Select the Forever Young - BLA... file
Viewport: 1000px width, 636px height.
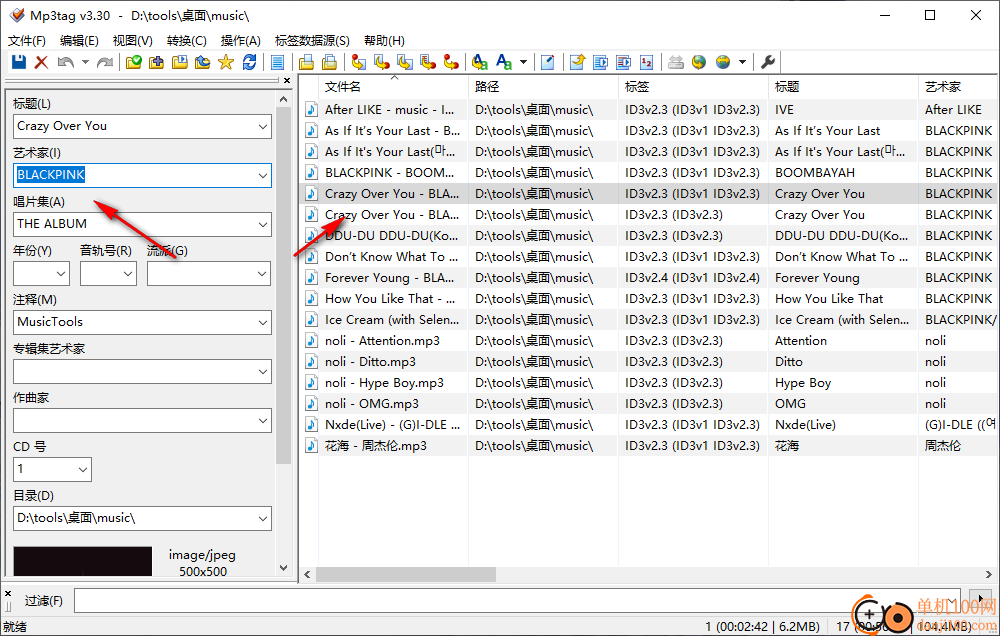(x=389, y=277)
